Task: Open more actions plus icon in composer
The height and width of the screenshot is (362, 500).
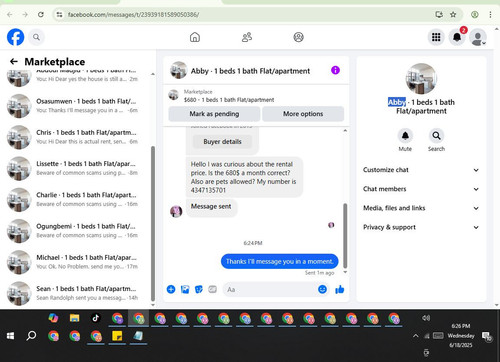Action: coord(171,289)
